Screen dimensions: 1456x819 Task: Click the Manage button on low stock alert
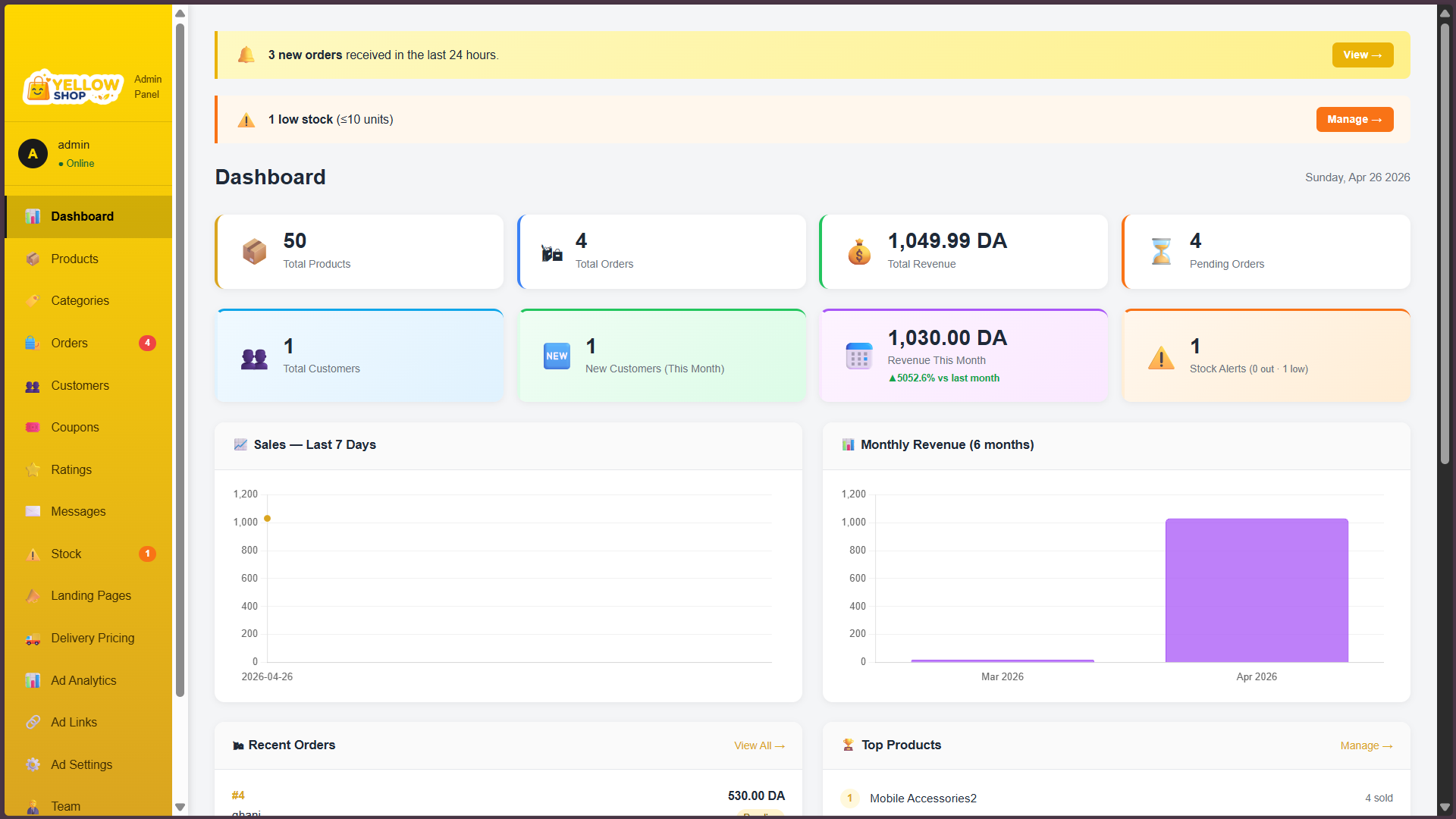[x=1354, y=120]
